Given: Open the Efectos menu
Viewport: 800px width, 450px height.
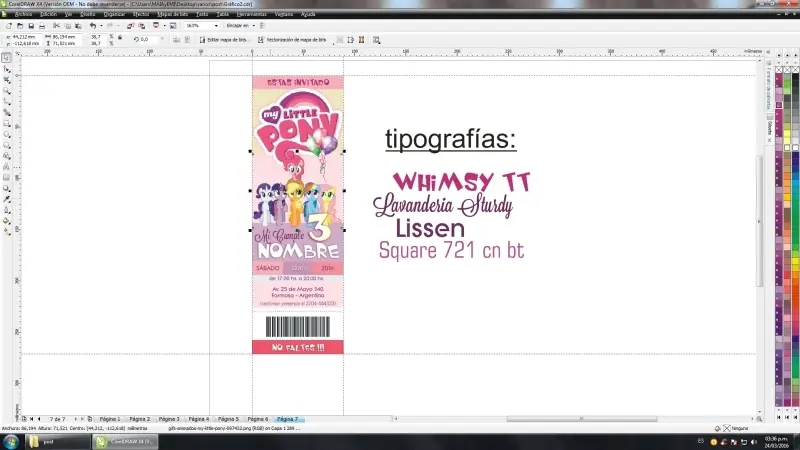Looking at the screenshot, I should pyautogui.click(x=141, y=14).
